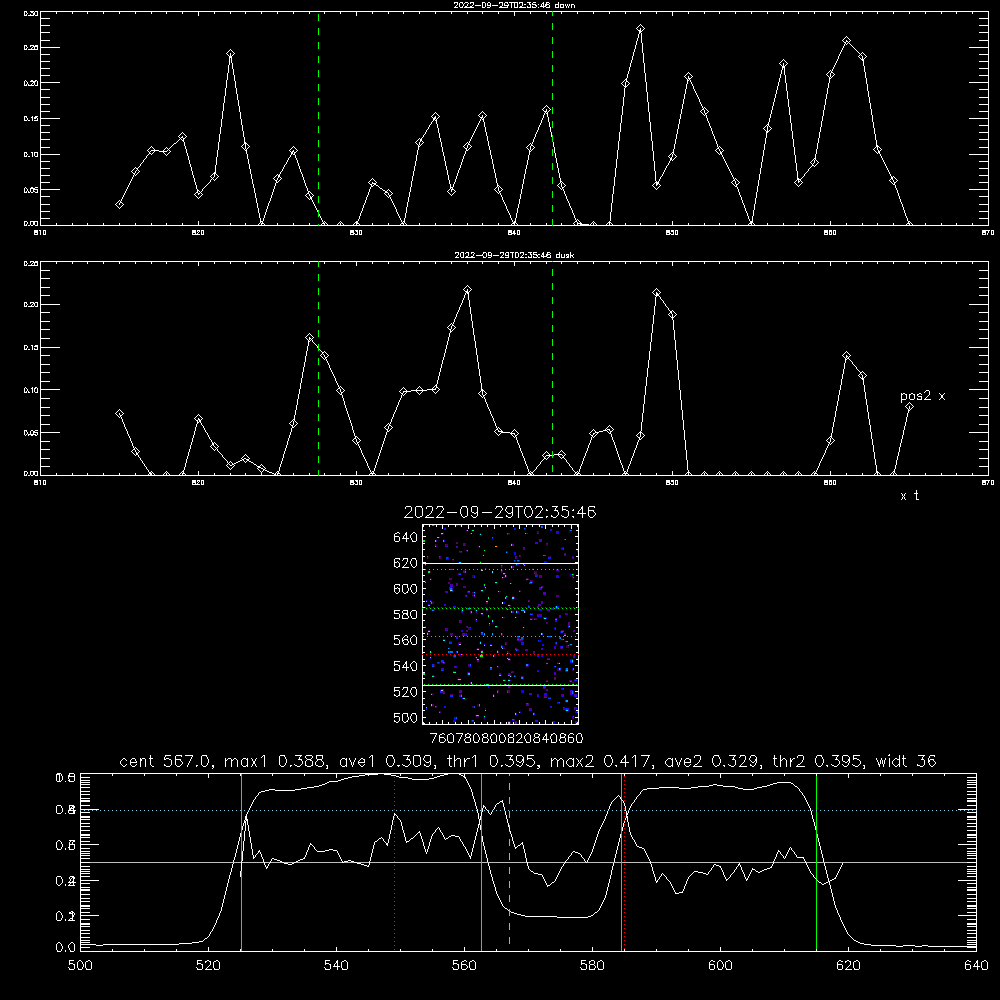
Task: Click the dawn peak diamond at 851
Action: [x=688, y=77]
